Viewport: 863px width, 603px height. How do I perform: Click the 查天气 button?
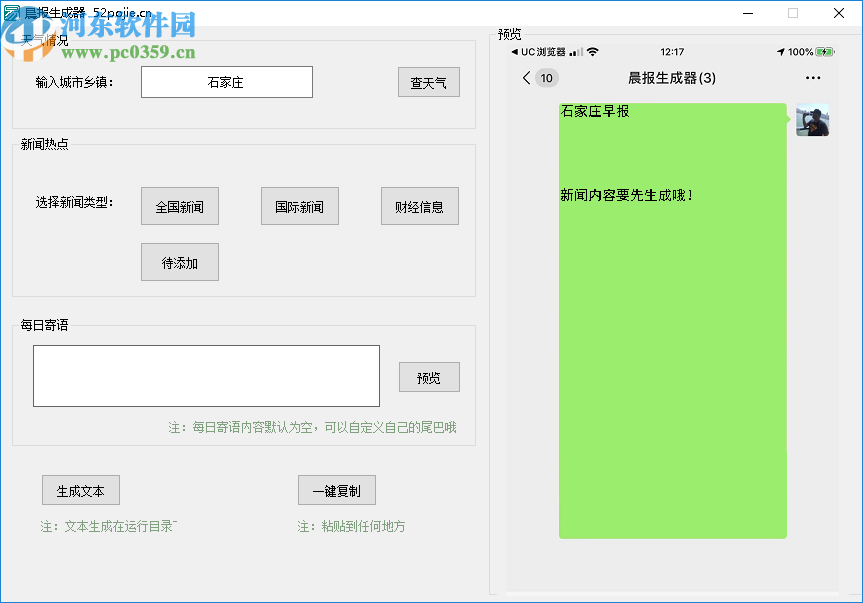click(x=428, y=82)
